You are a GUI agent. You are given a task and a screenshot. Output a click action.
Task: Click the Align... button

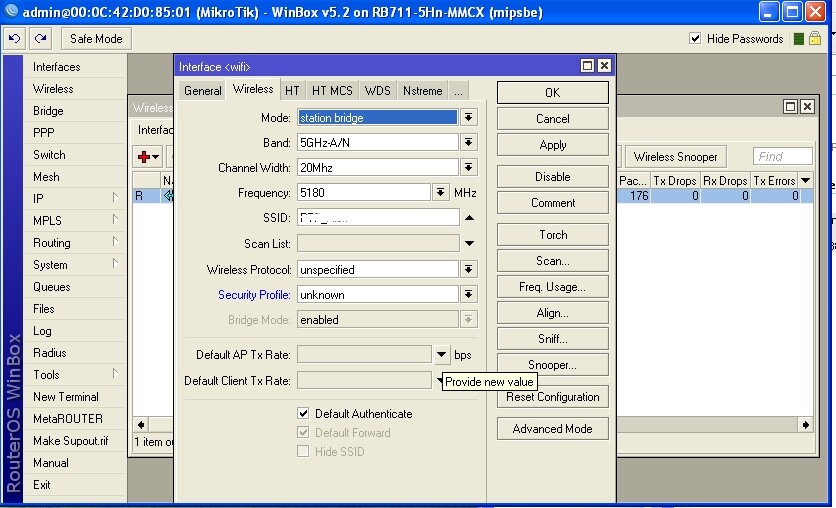552,313
